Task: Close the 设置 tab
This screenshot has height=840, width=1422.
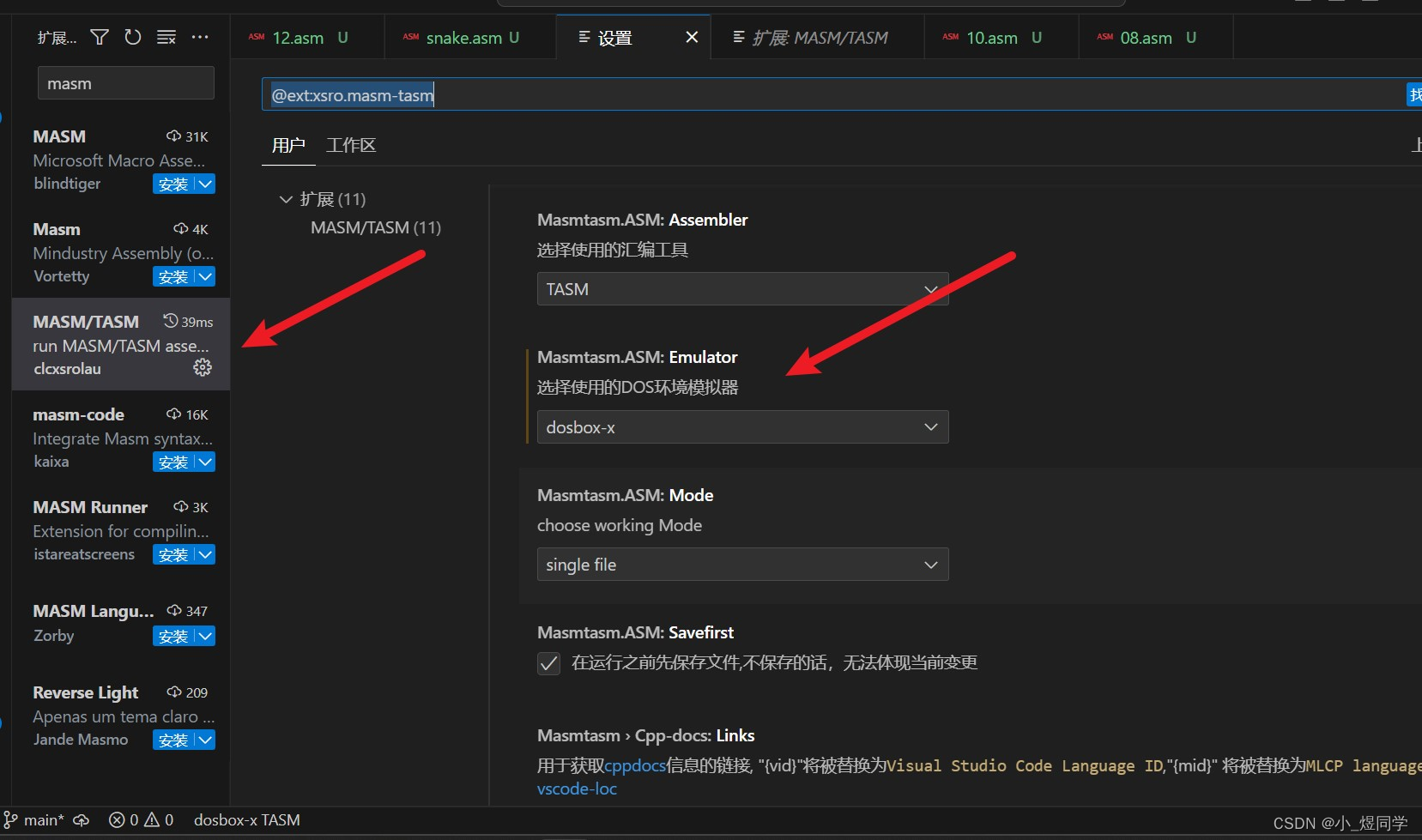Action: [692, 37]
